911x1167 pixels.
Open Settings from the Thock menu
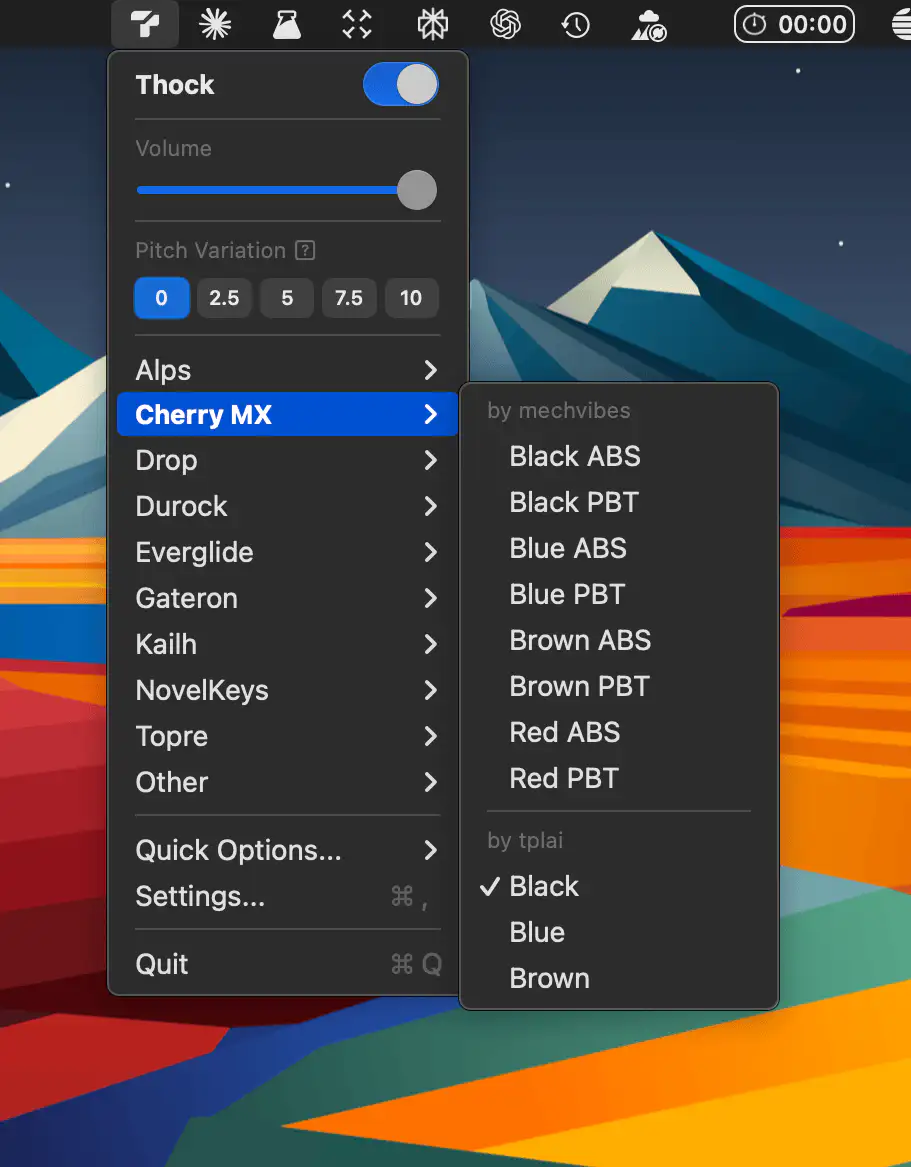click(200, 897)
